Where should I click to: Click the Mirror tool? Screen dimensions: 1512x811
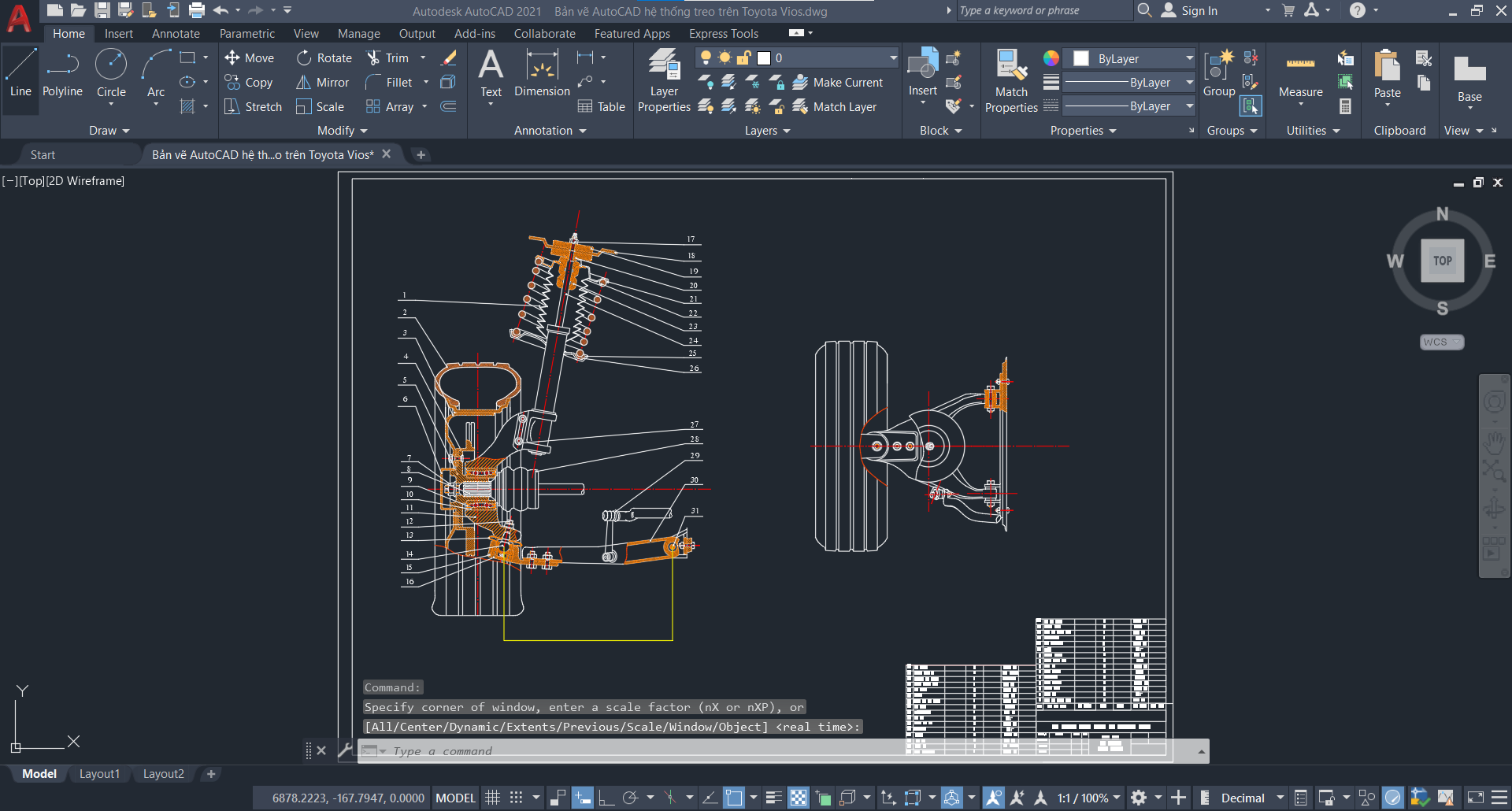click(322, 82)
